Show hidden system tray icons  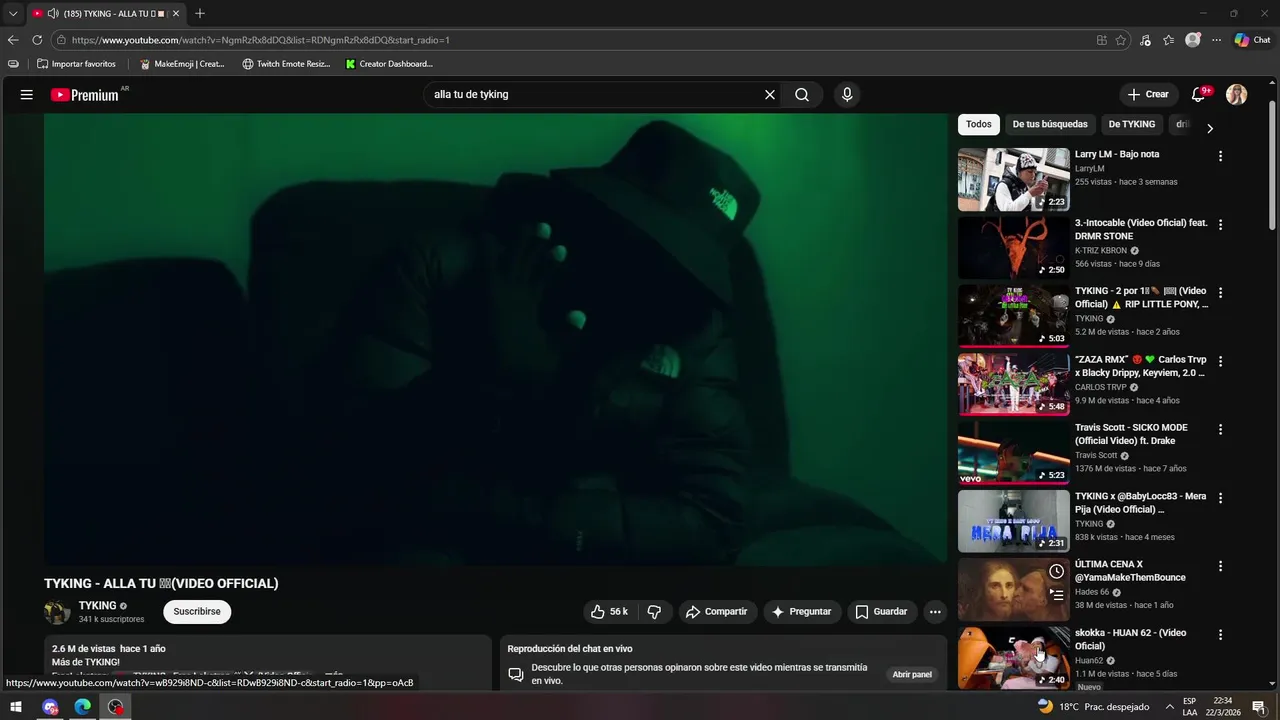click(x=1169, y=707)
